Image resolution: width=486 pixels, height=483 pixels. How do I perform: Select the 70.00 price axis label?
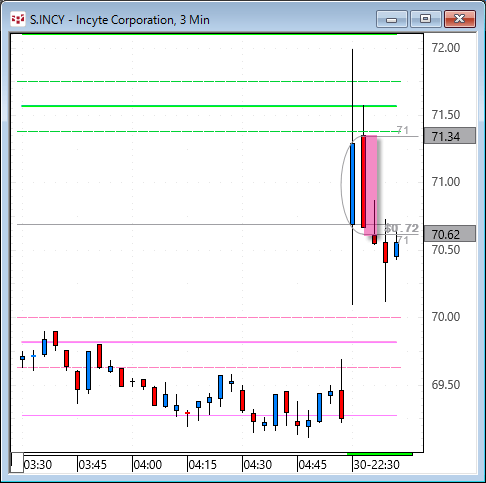pyautogui.click(x=446, y=317)
